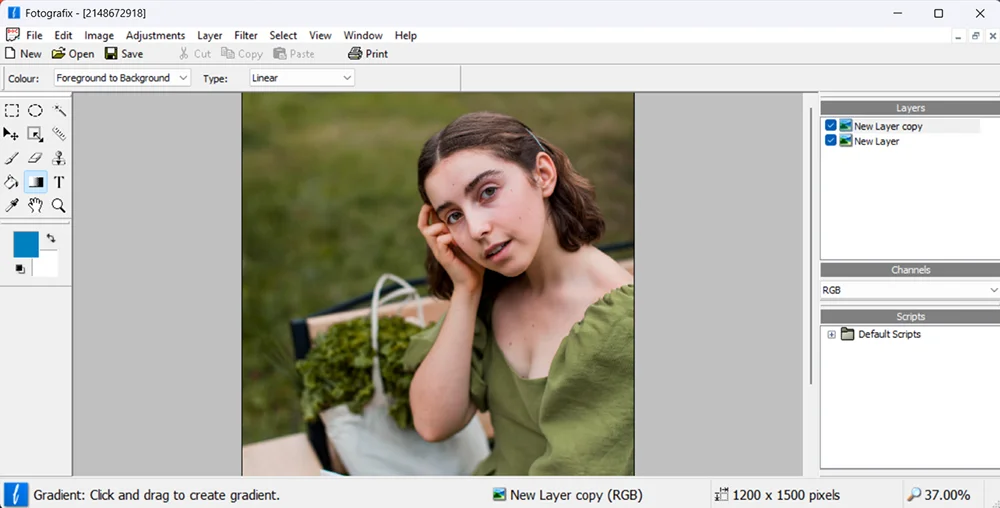1000x508 pixels.
Task: Open the Filter menu
Action: pyautogui.click(x=246, y=35)
